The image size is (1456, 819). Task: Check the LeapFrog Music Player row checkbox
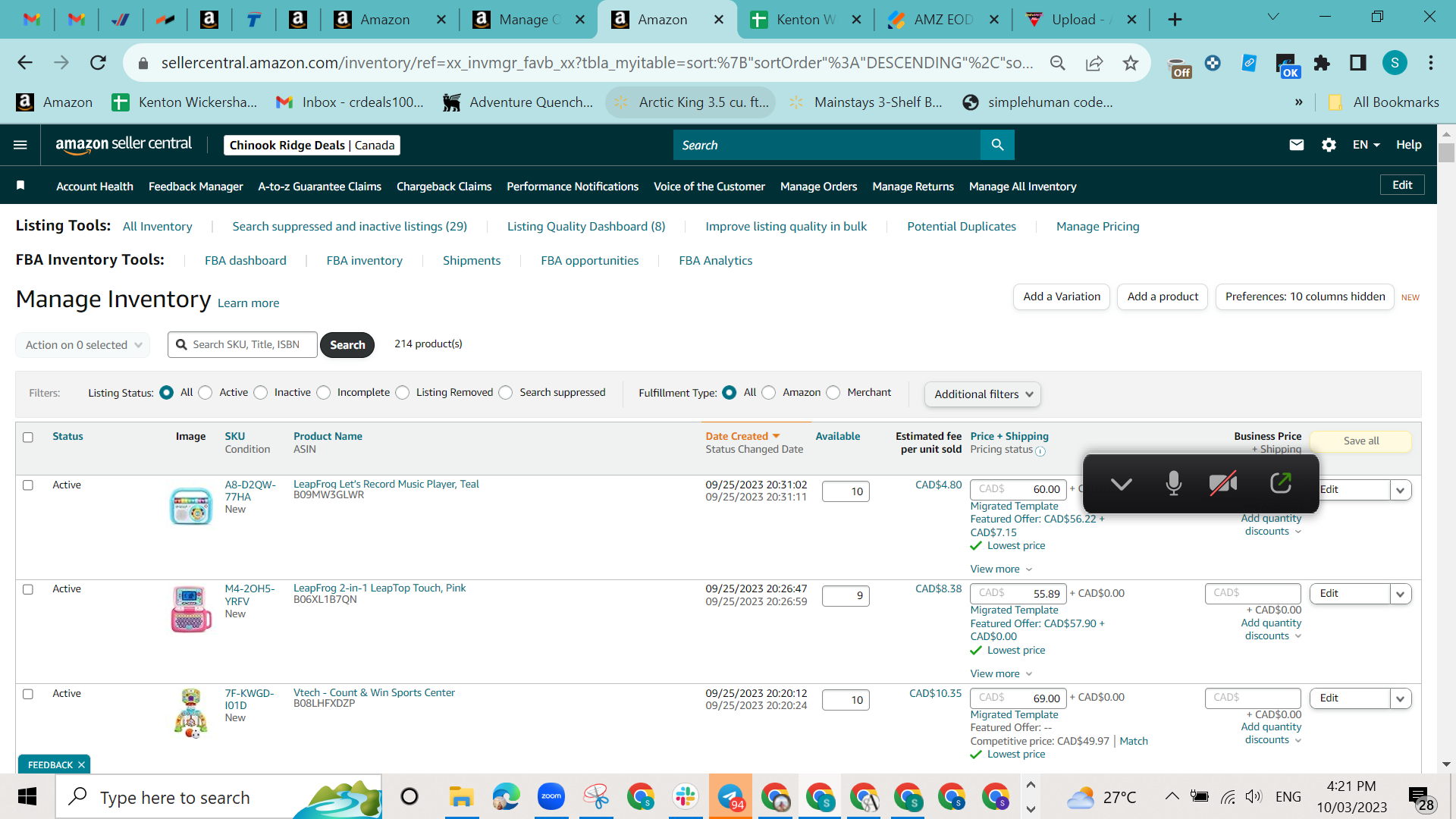pyautogui.click(x=28, y=485)
